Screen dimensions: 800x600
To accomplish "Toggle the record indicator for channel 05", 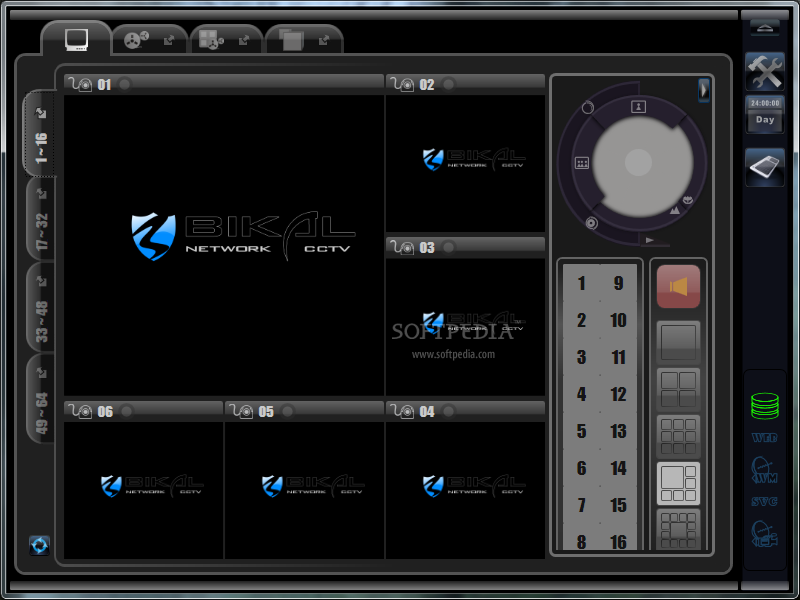I will tap(287, 411).
